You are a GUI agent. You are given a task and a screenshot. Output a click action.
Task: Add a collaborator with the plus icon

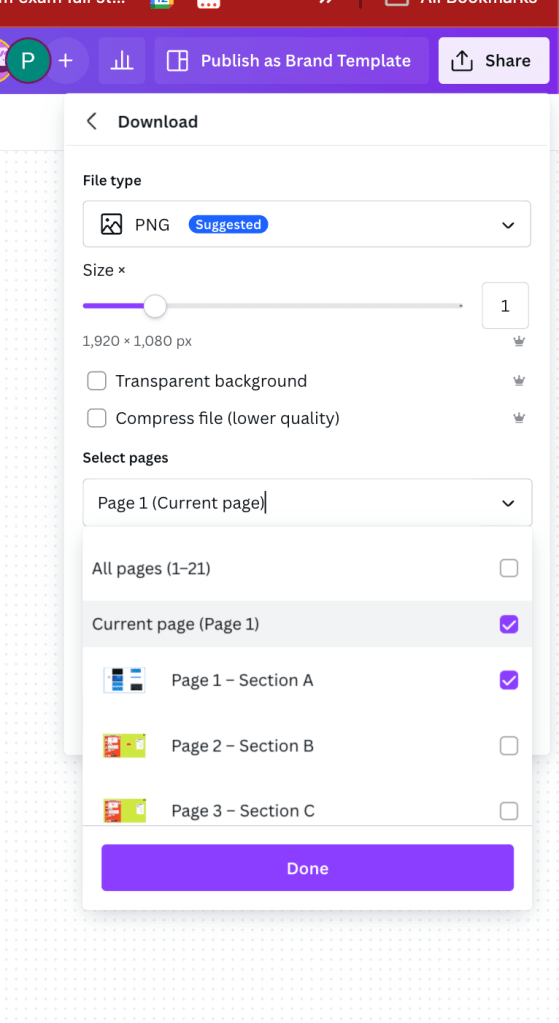click(x=65, y=61)
